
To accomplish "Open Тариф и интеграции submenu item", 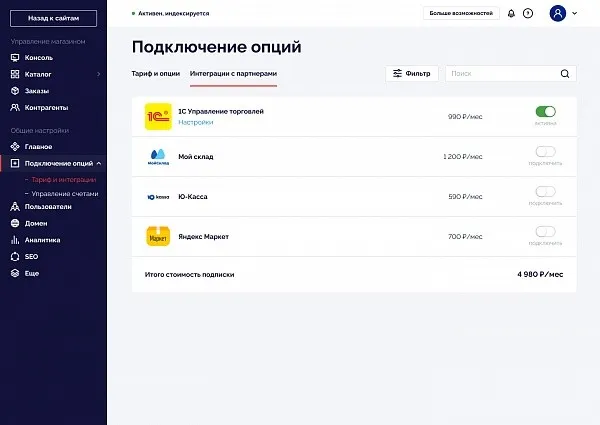I will pyautogui.click(x=64, y=179).
